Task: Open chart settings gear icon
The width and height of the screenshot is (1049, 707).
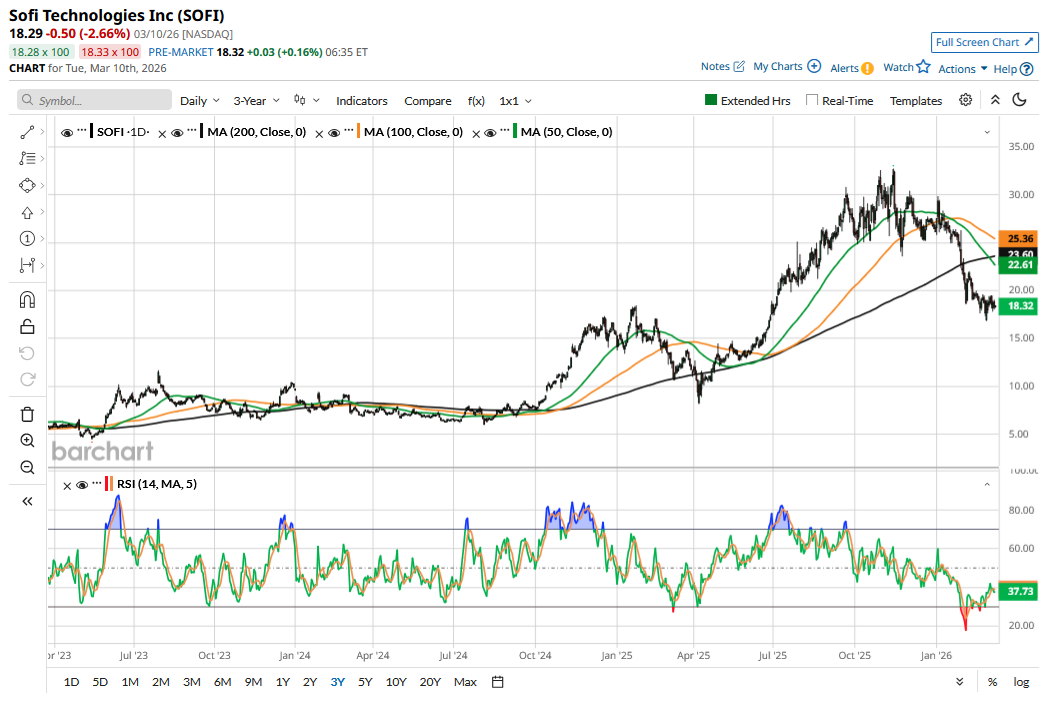Action: (x=965, y=100)
